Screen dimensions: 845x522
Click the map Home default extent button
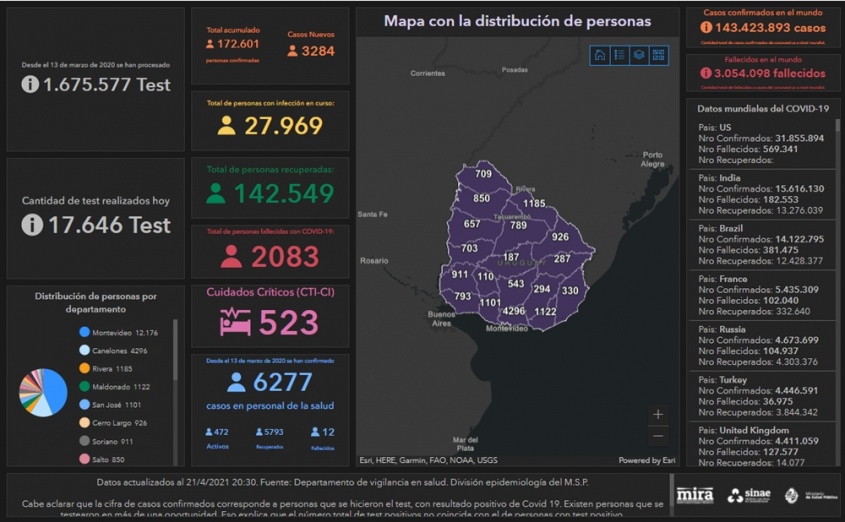(599, 56)
